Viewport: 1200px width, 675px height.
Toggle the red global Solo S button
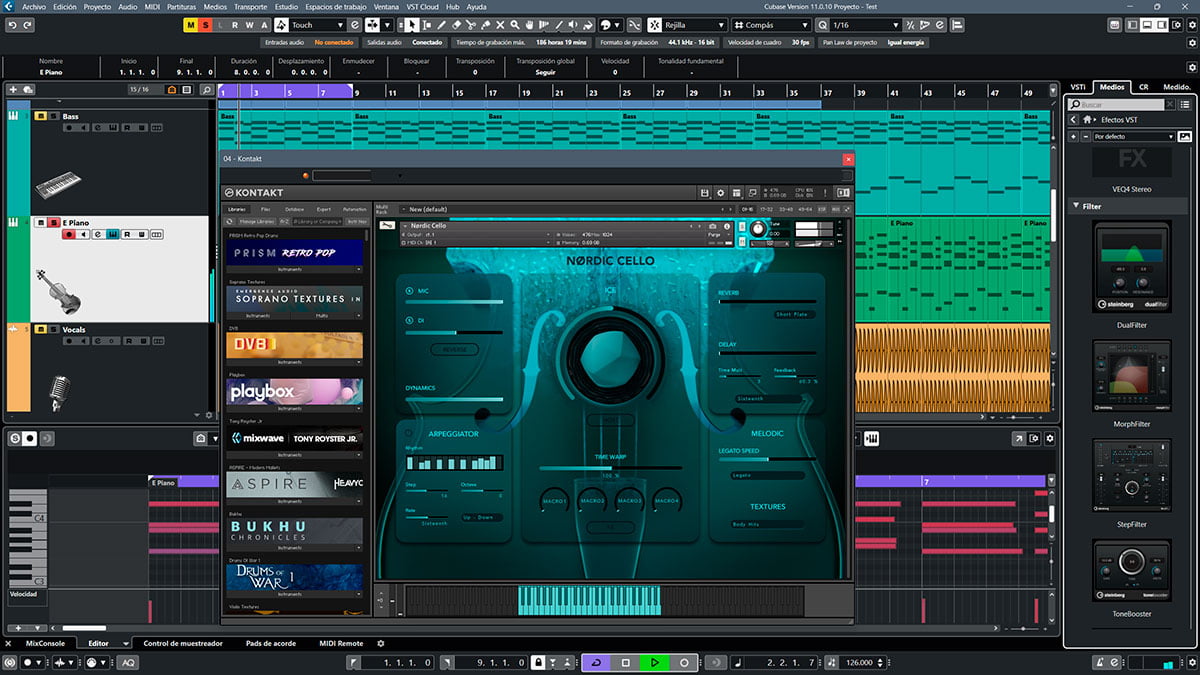tap(206, 25)
